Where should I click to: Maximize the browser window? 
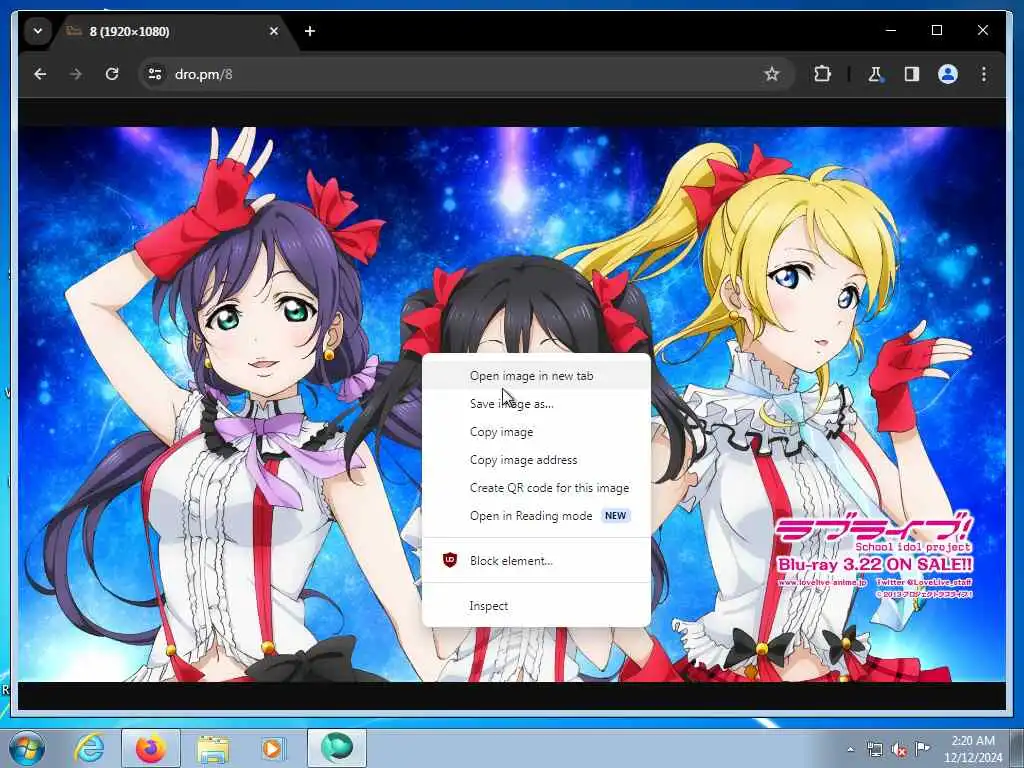click(x=936, y=30)
